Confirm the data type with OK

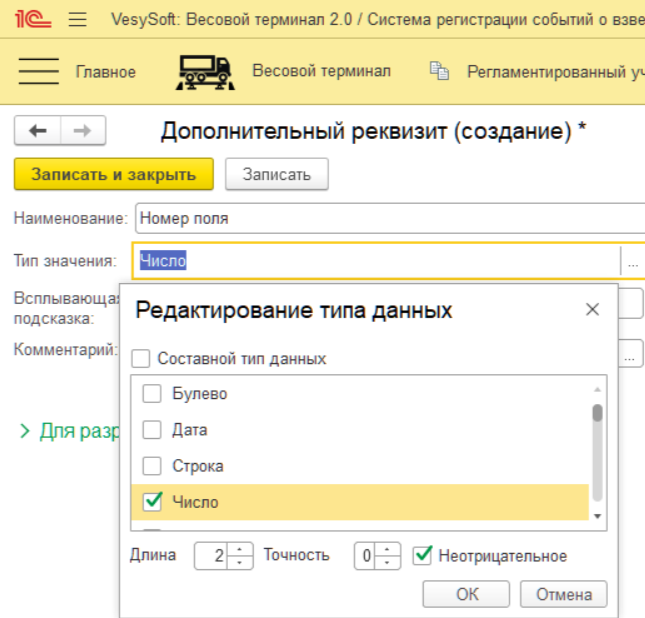467,594
